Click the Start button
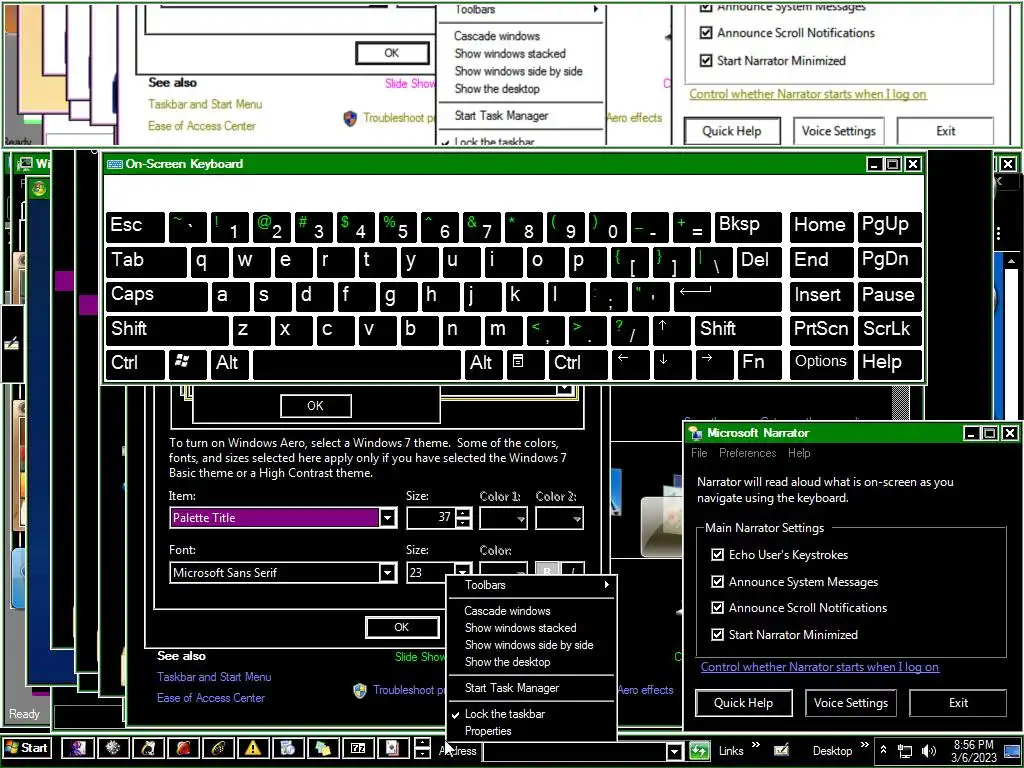The width and height of the screenshot is (1024, 768). pos(27,748)
